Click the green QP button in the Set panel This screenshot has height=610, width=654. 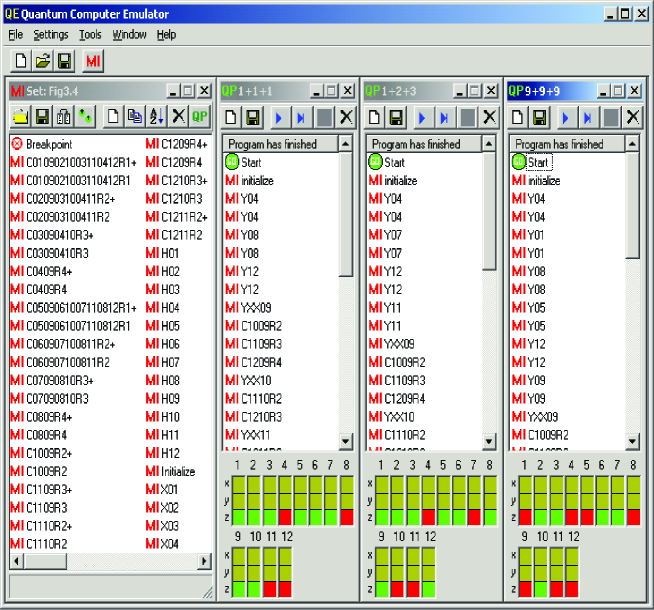pos(200,116)
